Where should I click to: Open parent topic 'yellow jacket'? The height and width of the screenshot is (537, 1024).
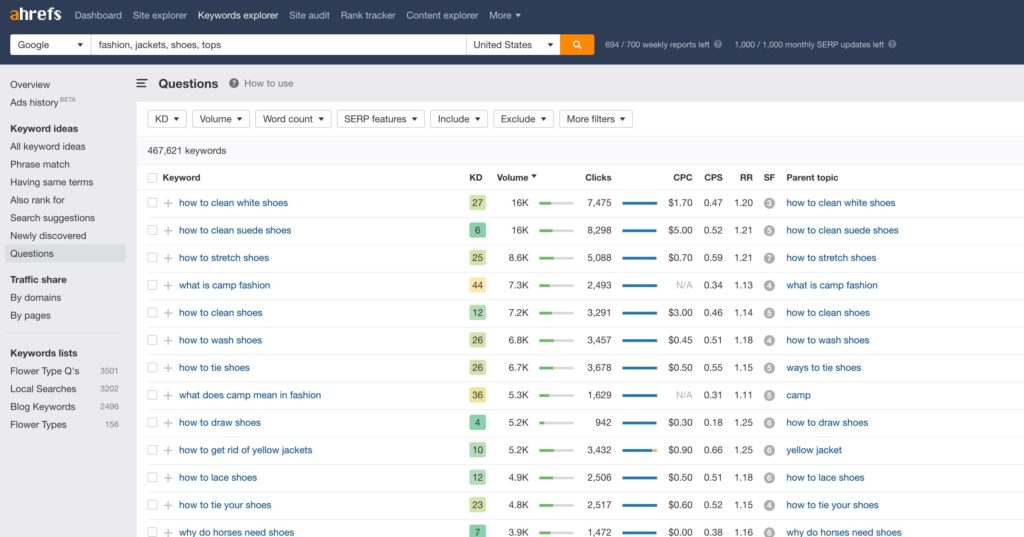(814, 449)
